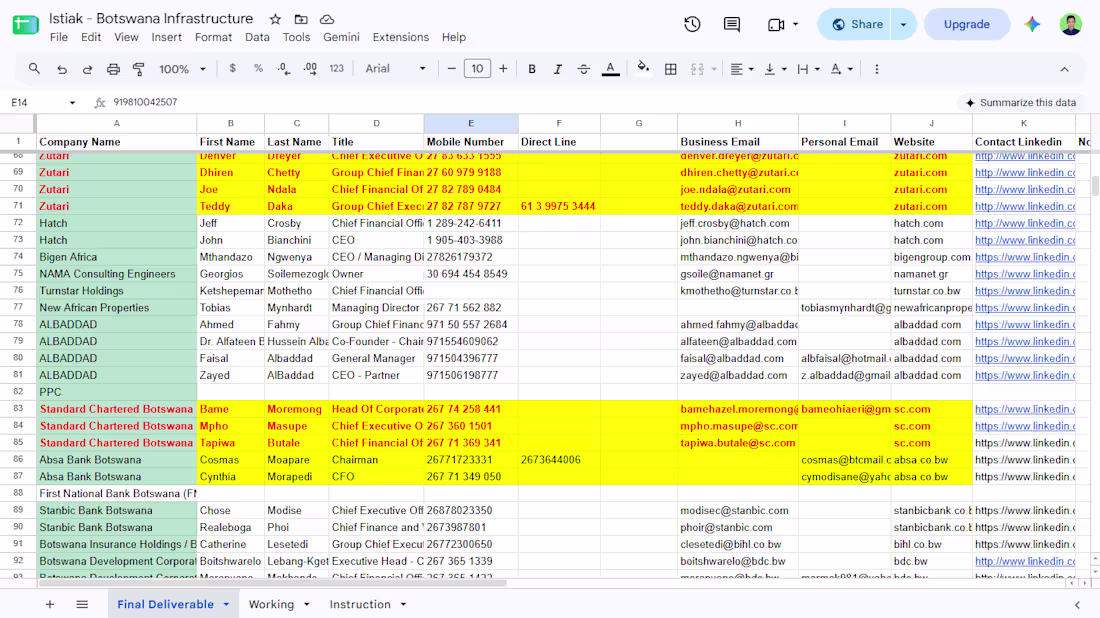Click the font size field
The height and width of the screenshot is (618, 1100).
pyautogui.click(x=477, y=69)
